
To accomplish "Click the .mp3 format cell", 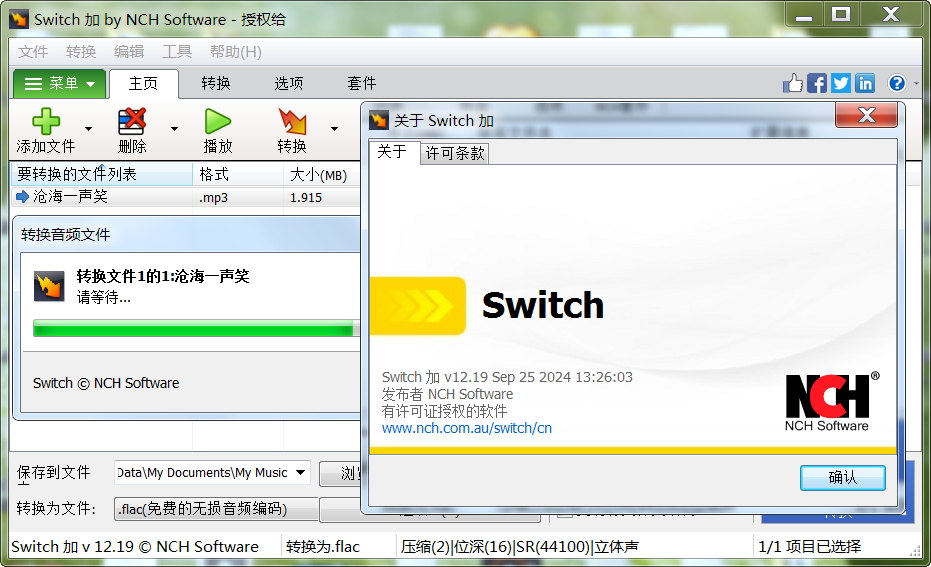I will [213, 198].
